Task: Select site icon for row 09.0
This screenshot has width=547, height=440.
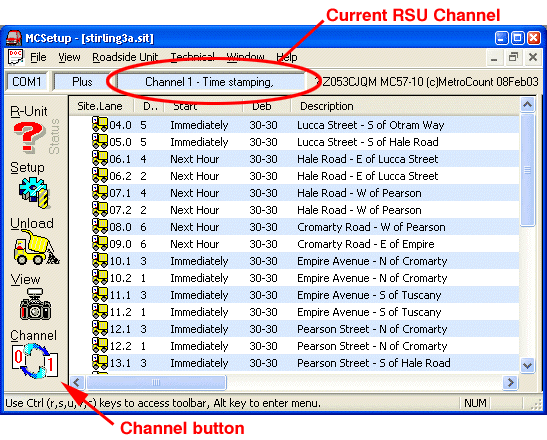Action: (x=100, y=243)
